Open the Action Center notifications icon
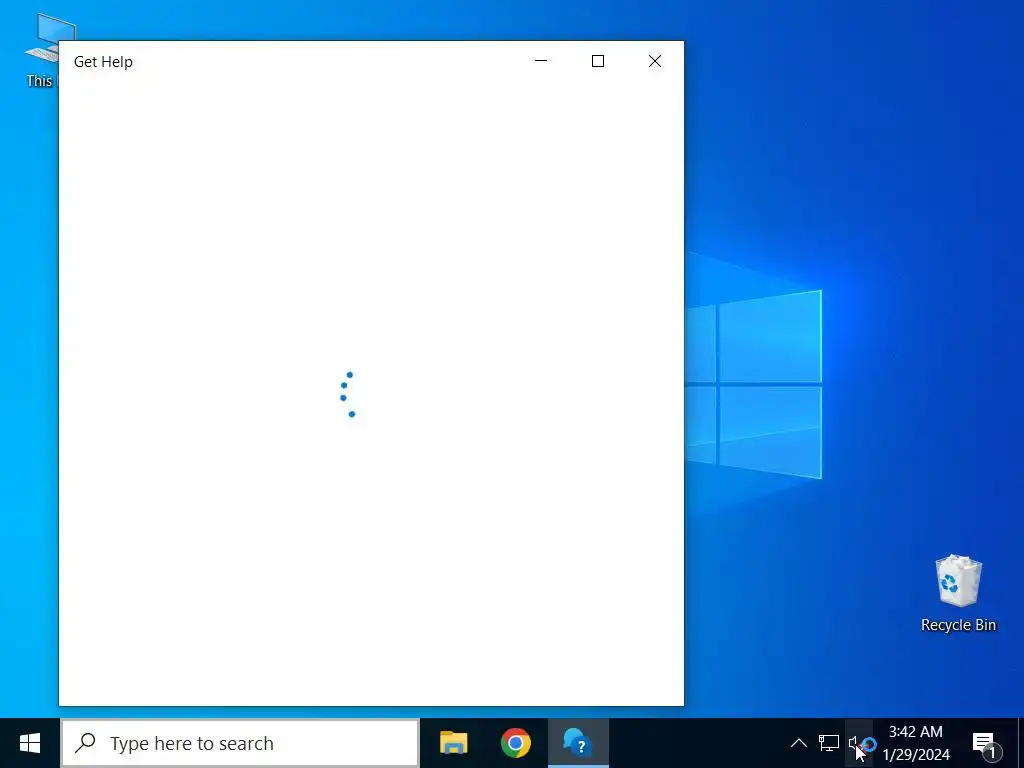This screenshot has width=1024, height=768. coord(984,743)
